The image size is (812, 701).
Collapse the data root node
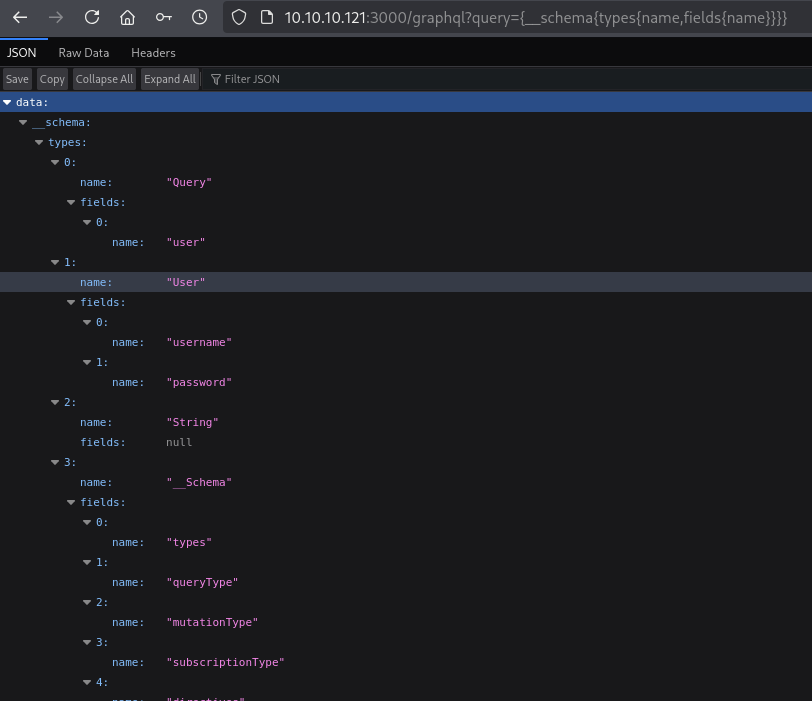click(x=8, y=102)
